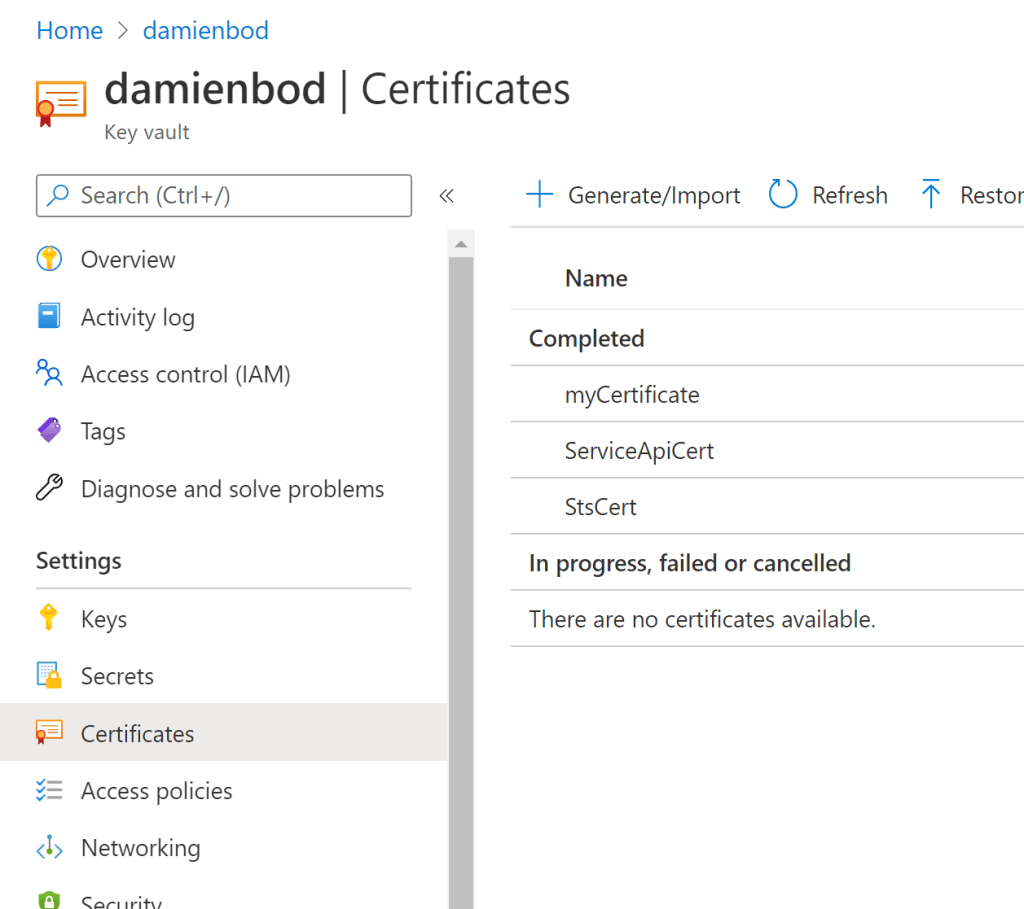This screenshot has height=909, width=1024.
Task: Open the Tags menu item
Action: (x=223, y=431)
